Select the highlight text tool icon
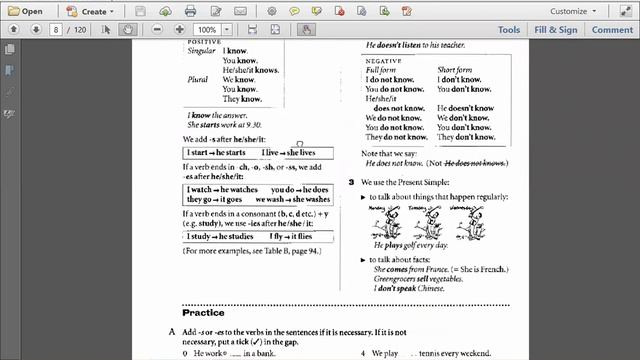The image size is (640, 360). (317, 11)
